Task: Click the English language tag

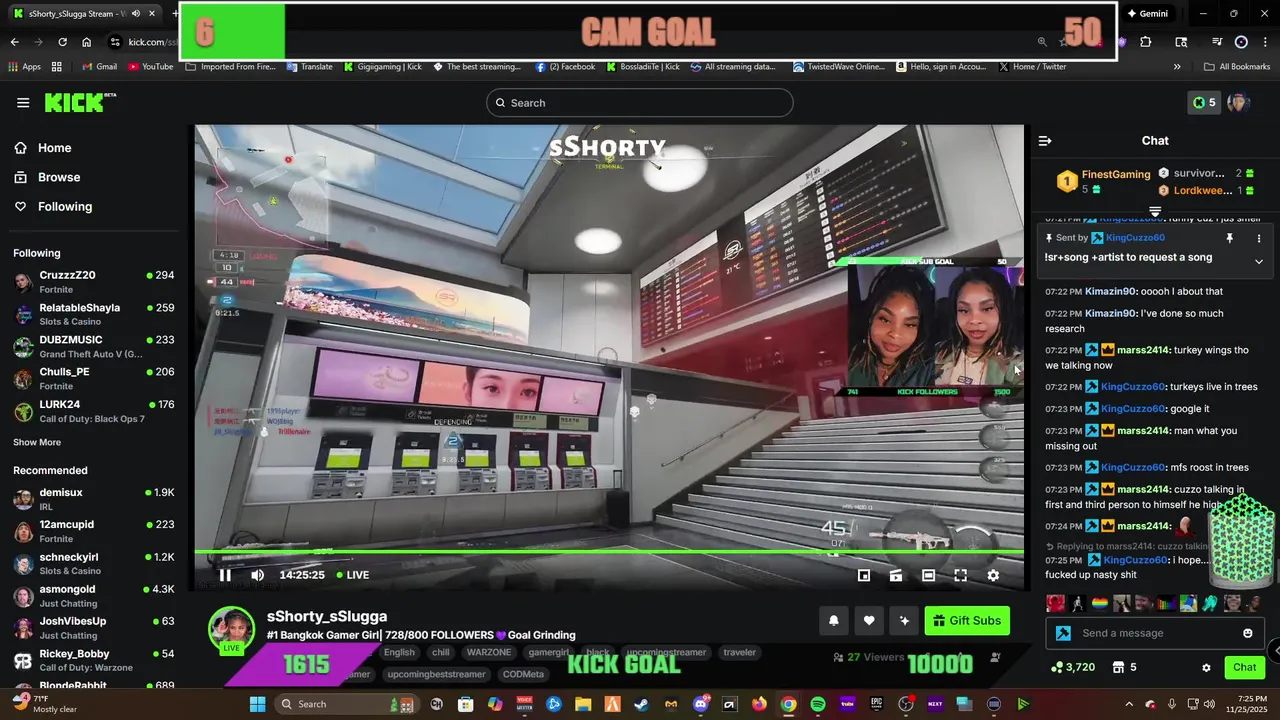Action: point(399,652)
